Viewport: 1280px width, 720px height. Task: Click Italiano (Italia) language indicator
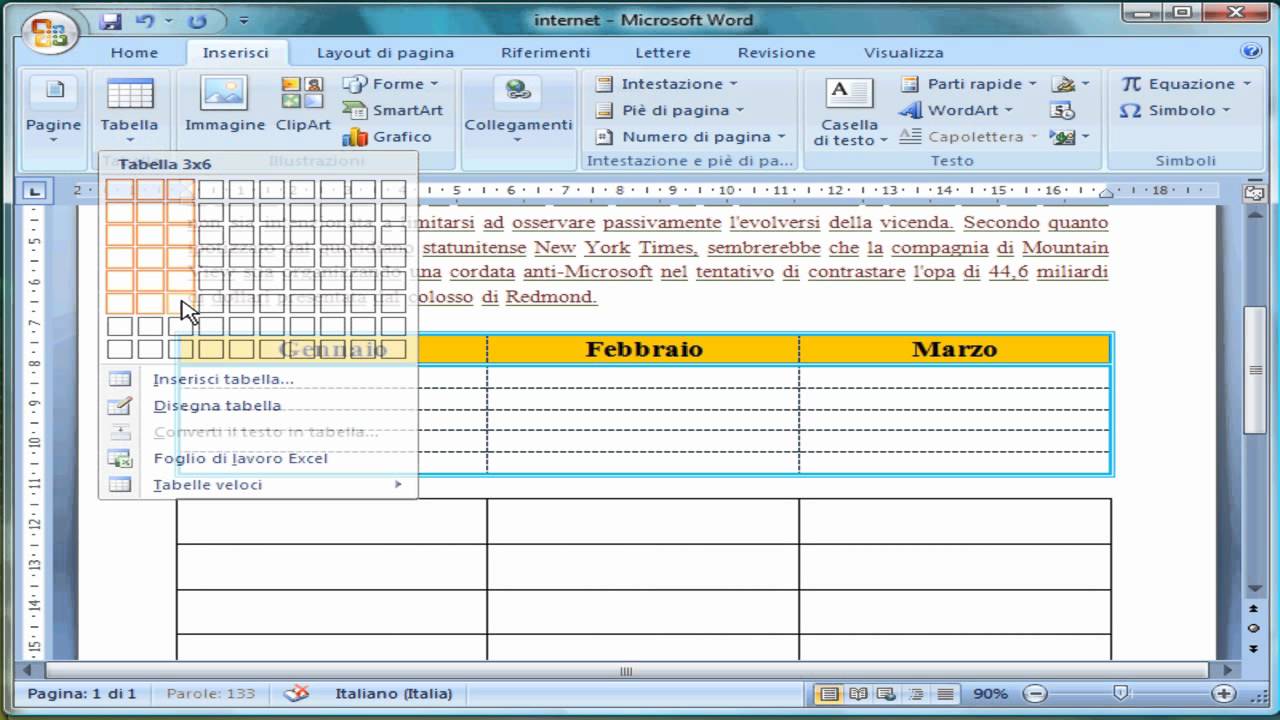(393, 693)
